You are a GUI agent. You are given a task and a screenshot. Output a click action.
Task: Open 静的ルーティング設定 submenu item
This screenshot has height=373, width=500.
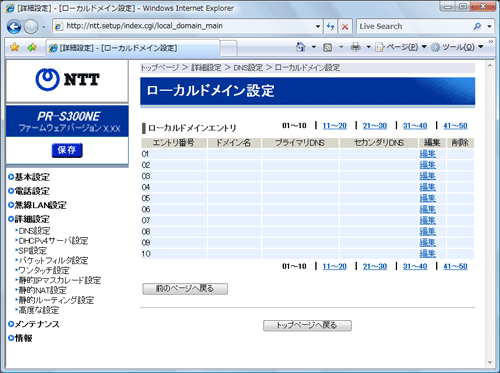pos(55,300)
